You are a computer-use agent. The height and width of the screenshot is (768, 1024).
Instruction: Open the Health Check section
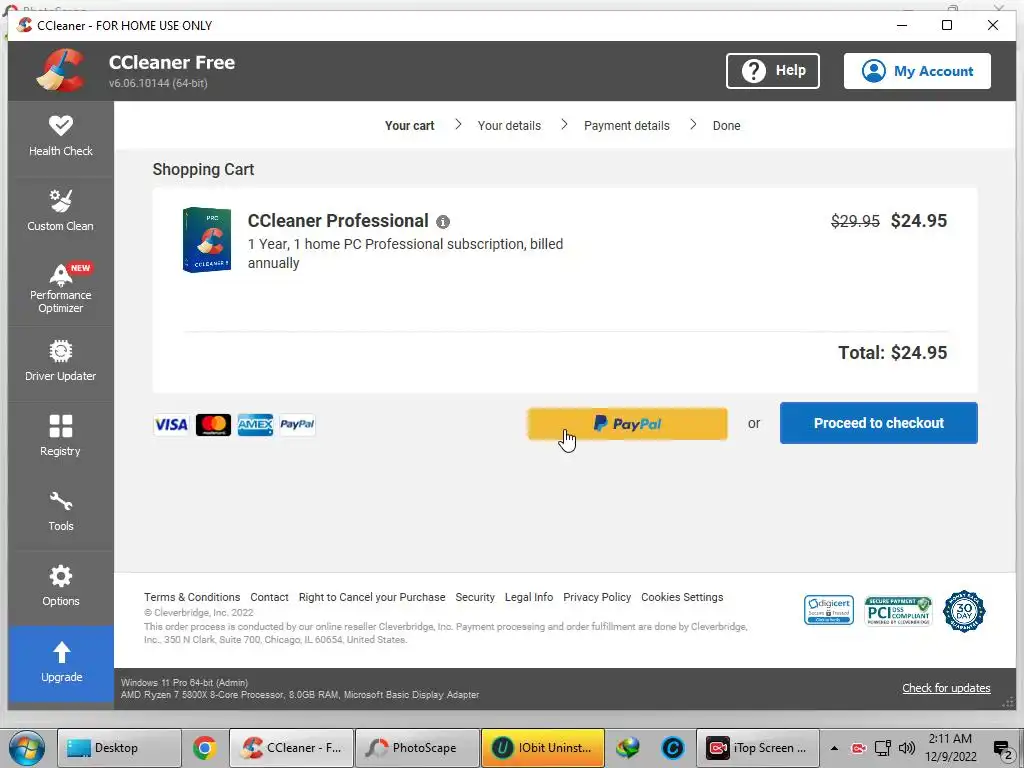(x=61, y=136)
